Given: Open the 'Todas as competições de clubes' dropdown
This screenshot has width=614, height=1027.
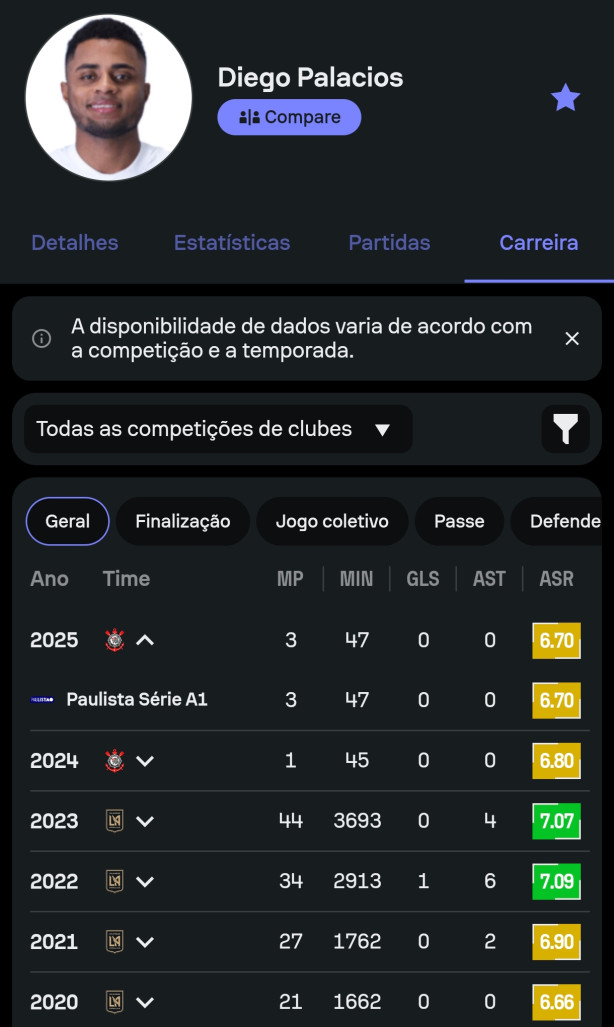Looking at the screenshot, I should (216, 429).
